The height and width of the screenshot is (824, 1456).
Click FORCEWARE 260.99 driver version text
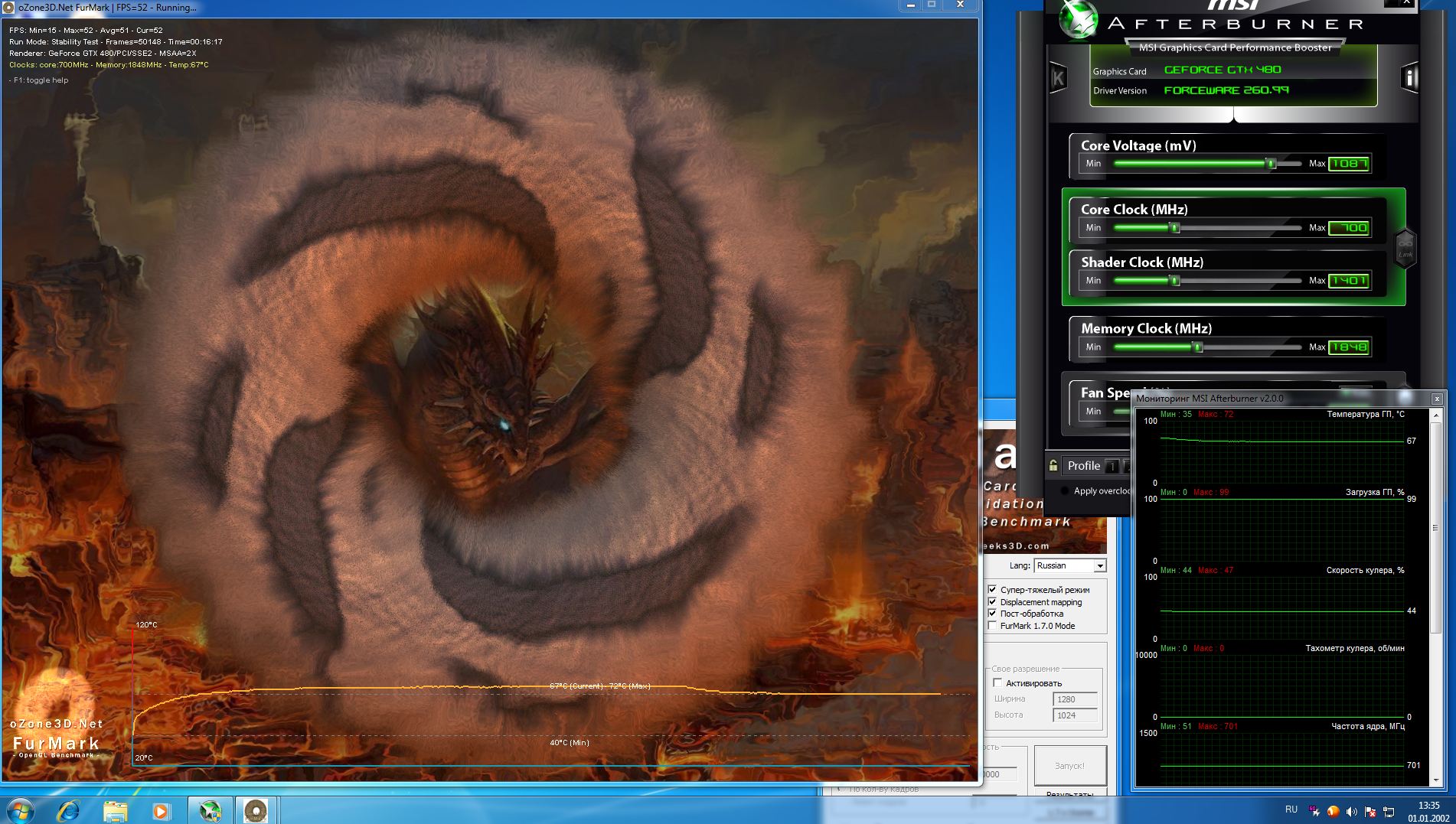coord(1226,90)
